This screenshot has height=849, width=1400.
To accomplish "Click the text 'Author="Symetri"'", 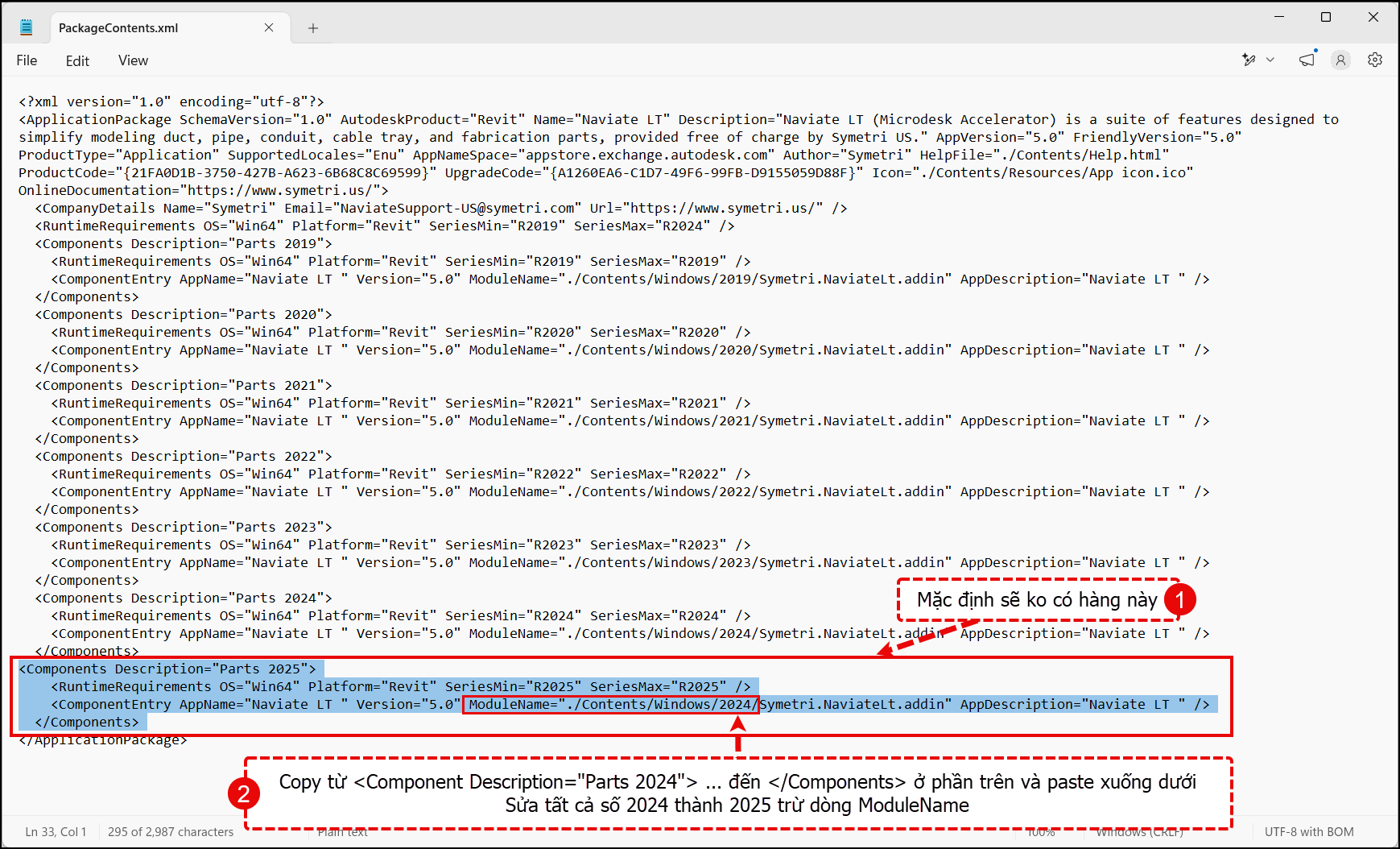I will pos(848,155).
